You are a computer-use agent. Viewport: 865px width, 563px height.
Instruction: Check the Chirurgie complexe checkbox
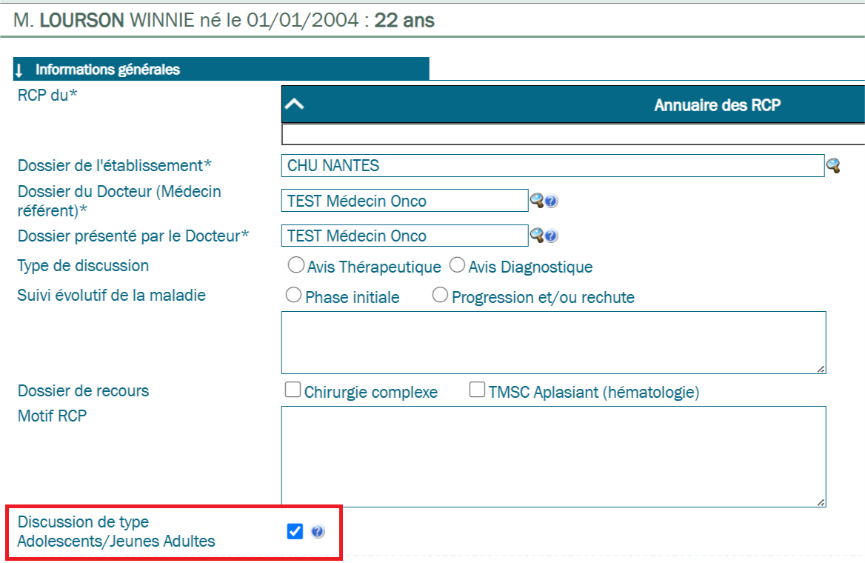click(293, 391)
